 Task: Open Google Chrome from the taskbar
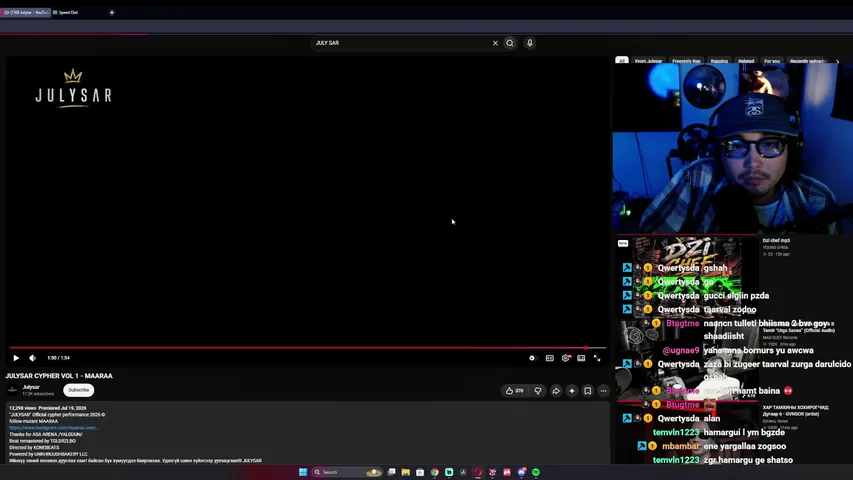tap(435, 472)
